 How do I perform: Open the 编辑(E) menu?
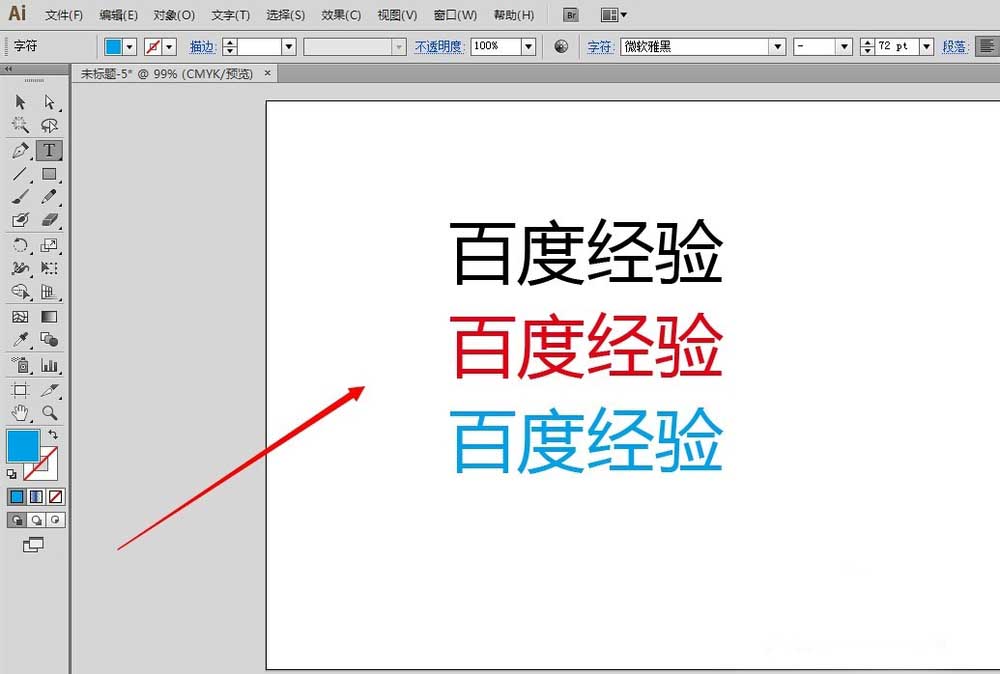[x=119, y=15]
